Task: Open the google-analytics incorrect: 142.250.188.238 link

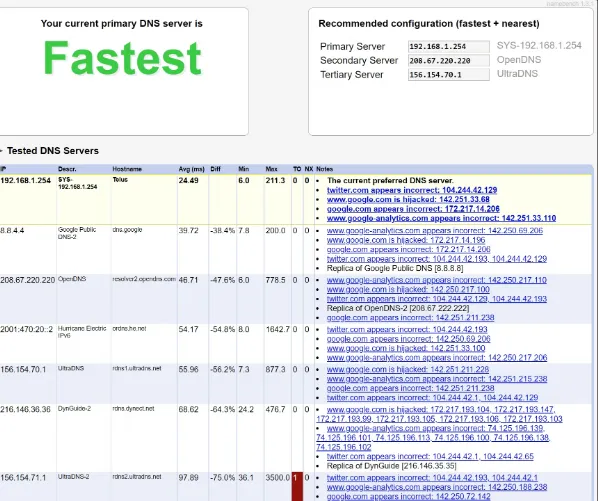Action: pos(437,487)
